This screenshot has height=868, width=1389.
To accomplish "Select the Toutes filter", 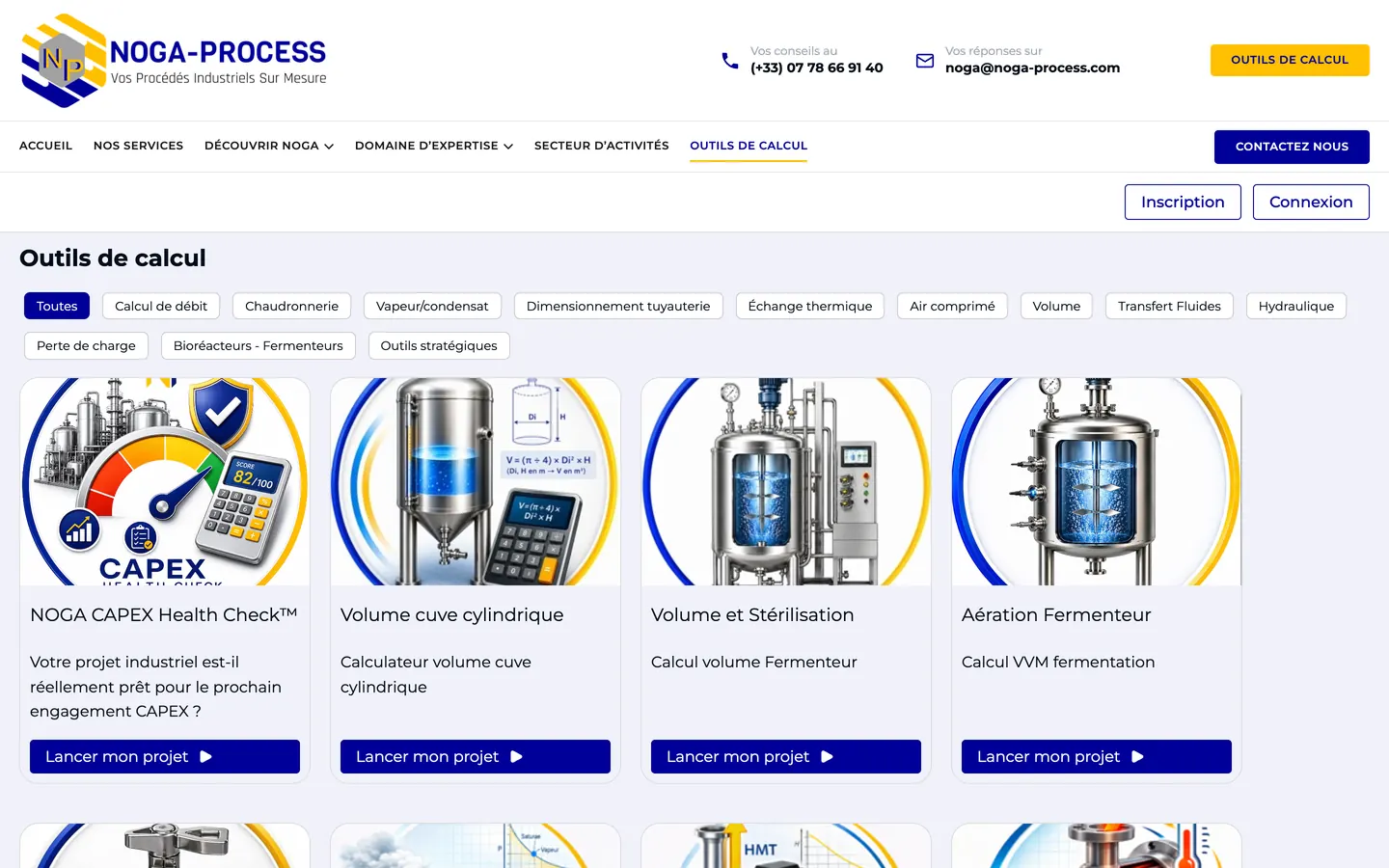I will coord(57,306).
